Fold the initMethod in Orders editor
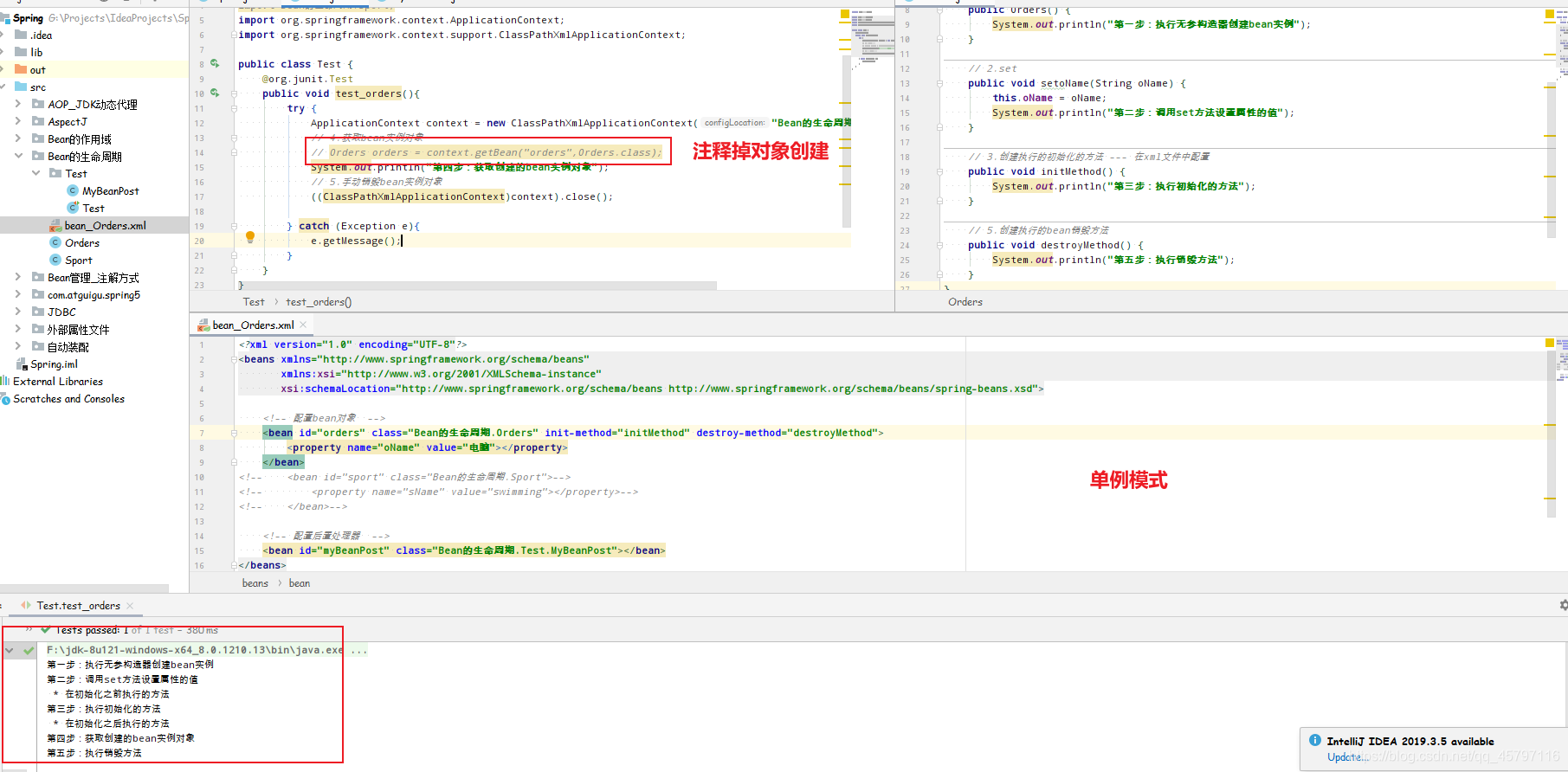This screenshot has width=1568, height=772. (939, 171)
